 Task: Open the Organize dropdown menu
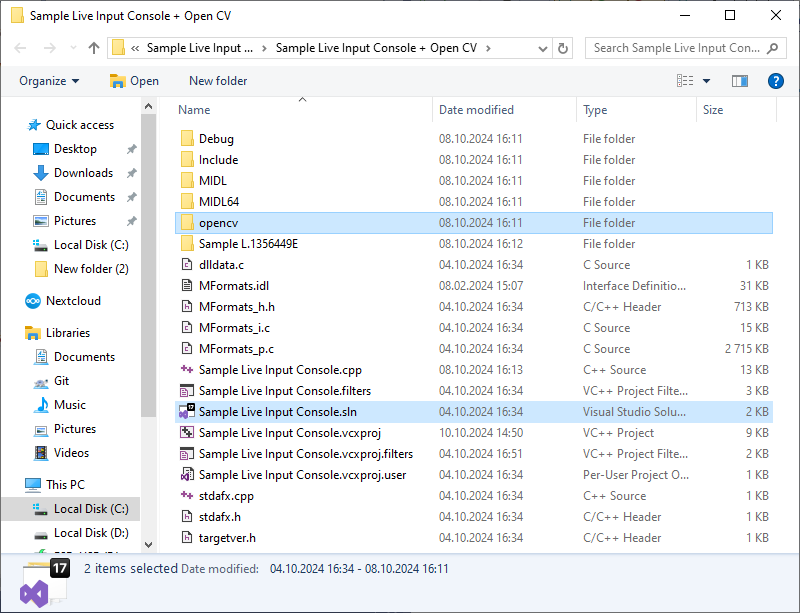click(x=49, y=81)
